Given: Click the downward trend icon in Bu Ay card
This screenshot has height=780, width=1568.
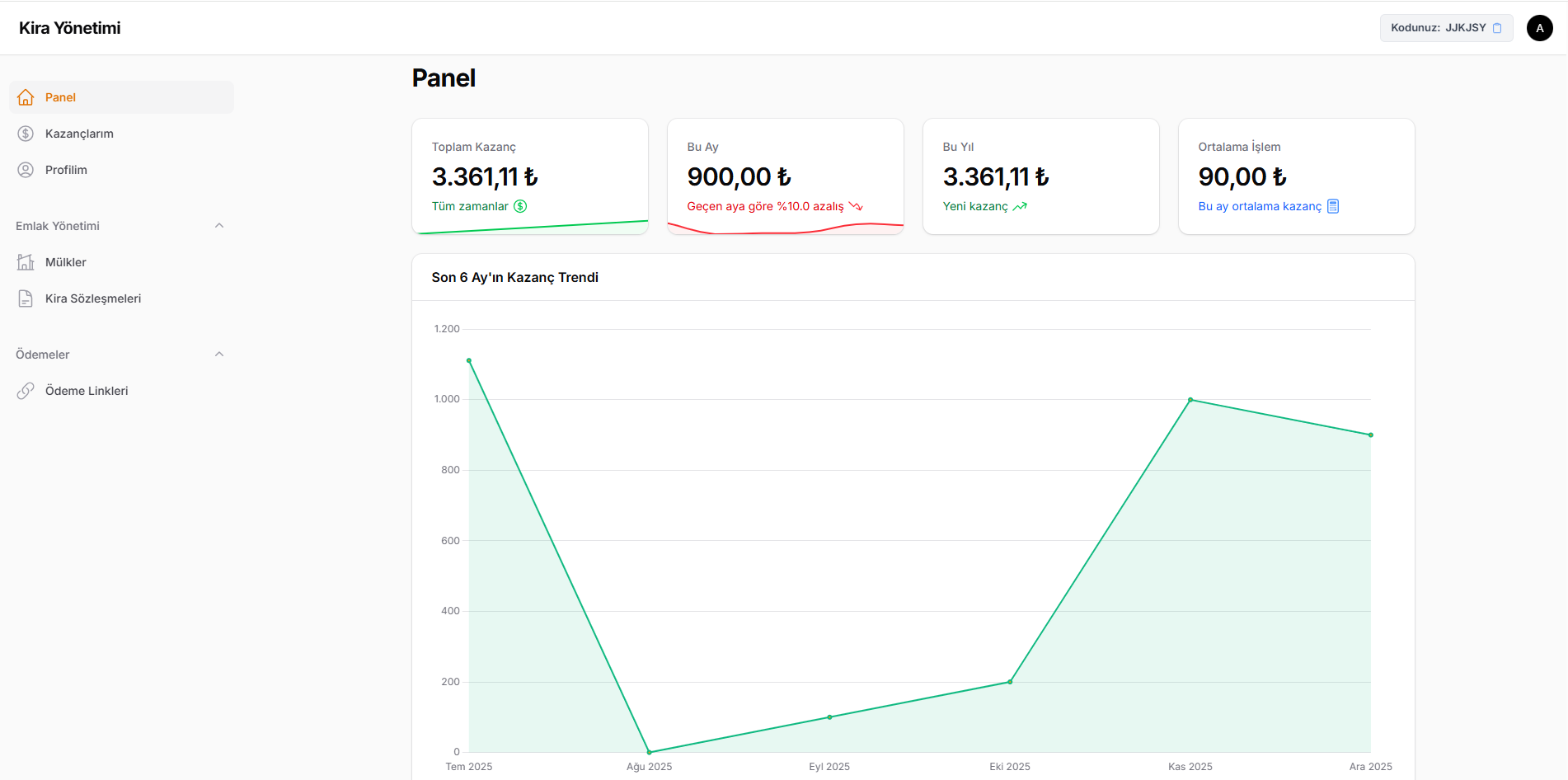Looking at the screenshot, I should click(856, 206).
